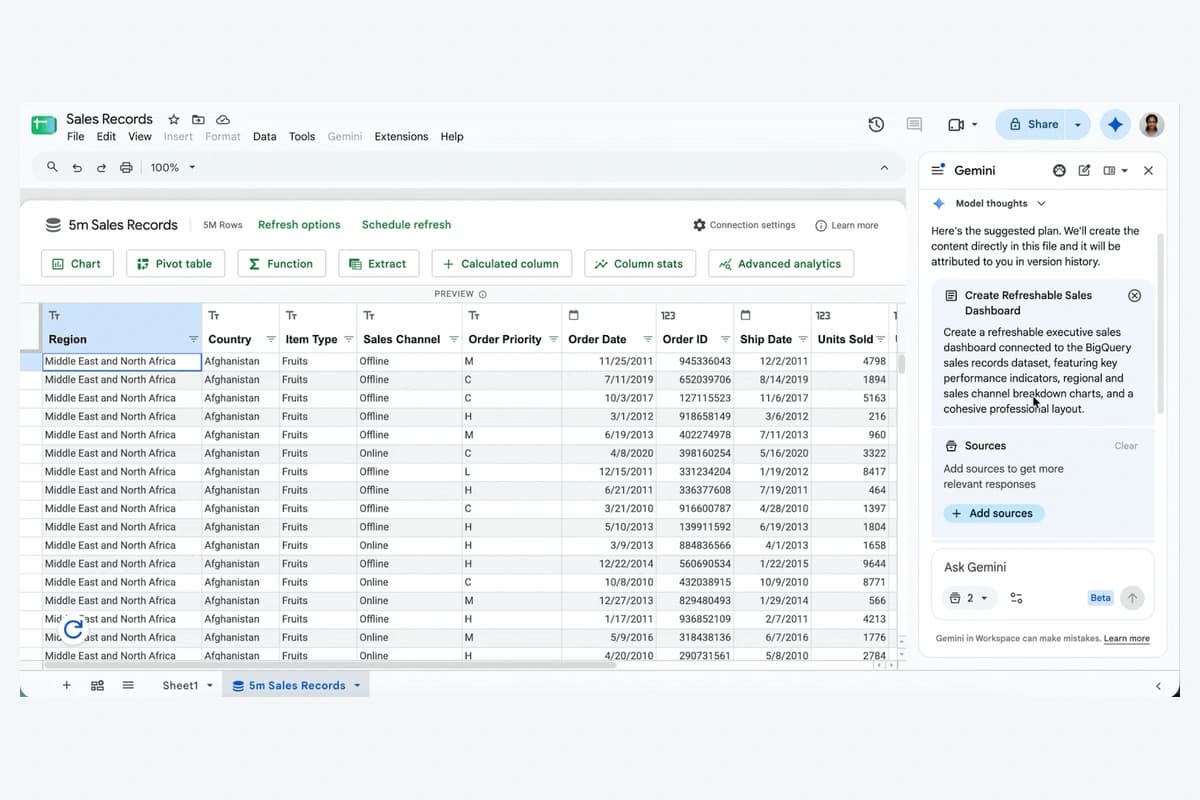Image resolution: width=1200 pixels, height=800 pixels.
Task: Click the Function button
Action: click(x=282, y=264)
